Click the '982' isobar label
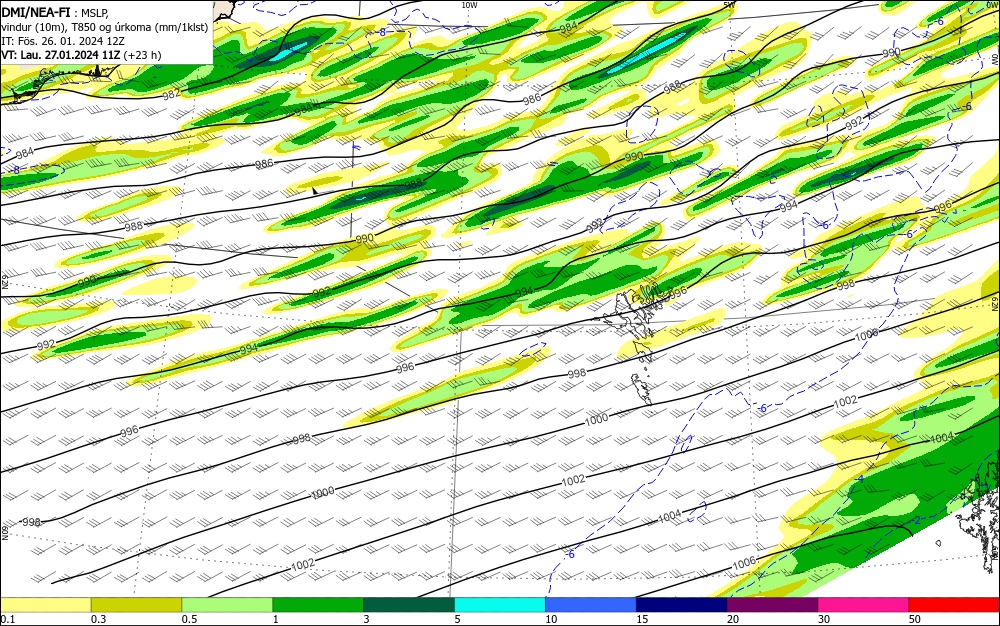Screen dimensions: 1000x626 click(x=171, y=94)
